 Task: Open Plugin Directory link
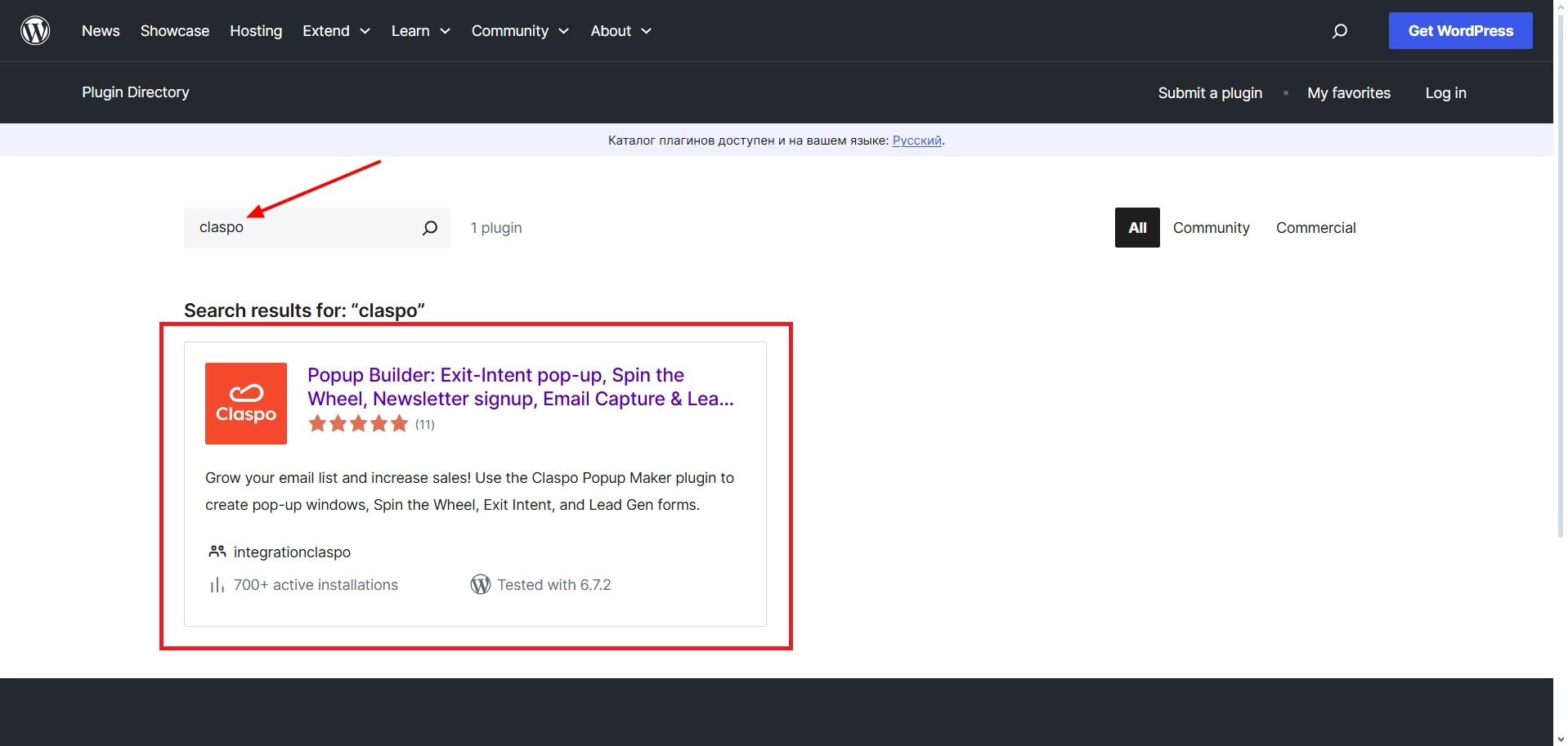[136, 92]
